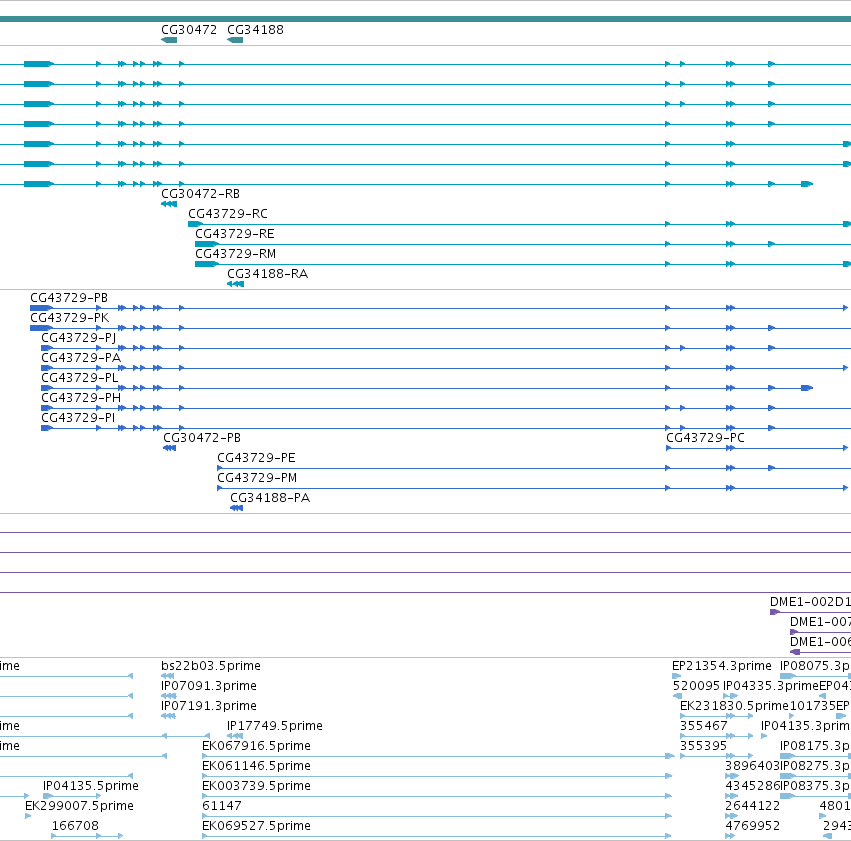Viewport: 851px width, 841px height.
Task: Click the 2644122 EST label
Action: pos(752,806)
